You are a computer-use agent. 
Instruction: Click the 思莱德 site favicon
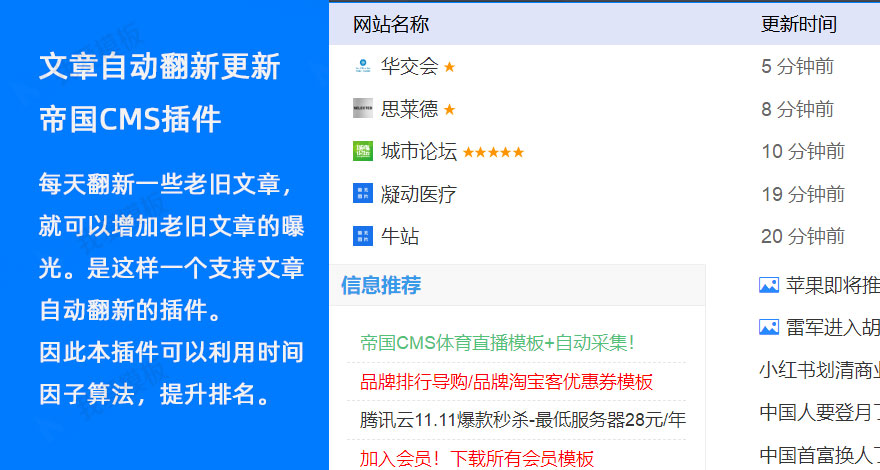[x=363, y=108]
